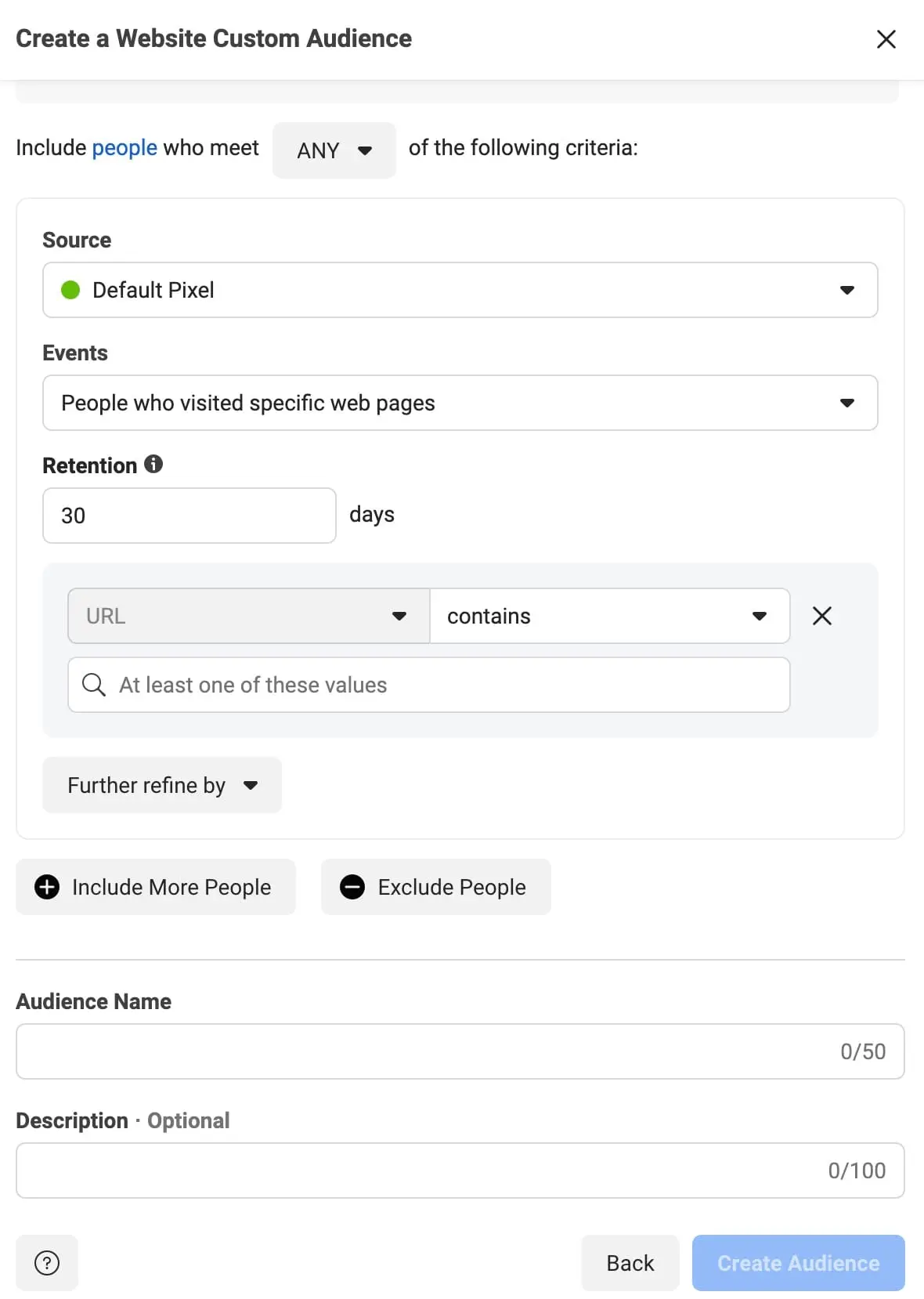Open the 'contains' condition dropdown

pos(608,616)
